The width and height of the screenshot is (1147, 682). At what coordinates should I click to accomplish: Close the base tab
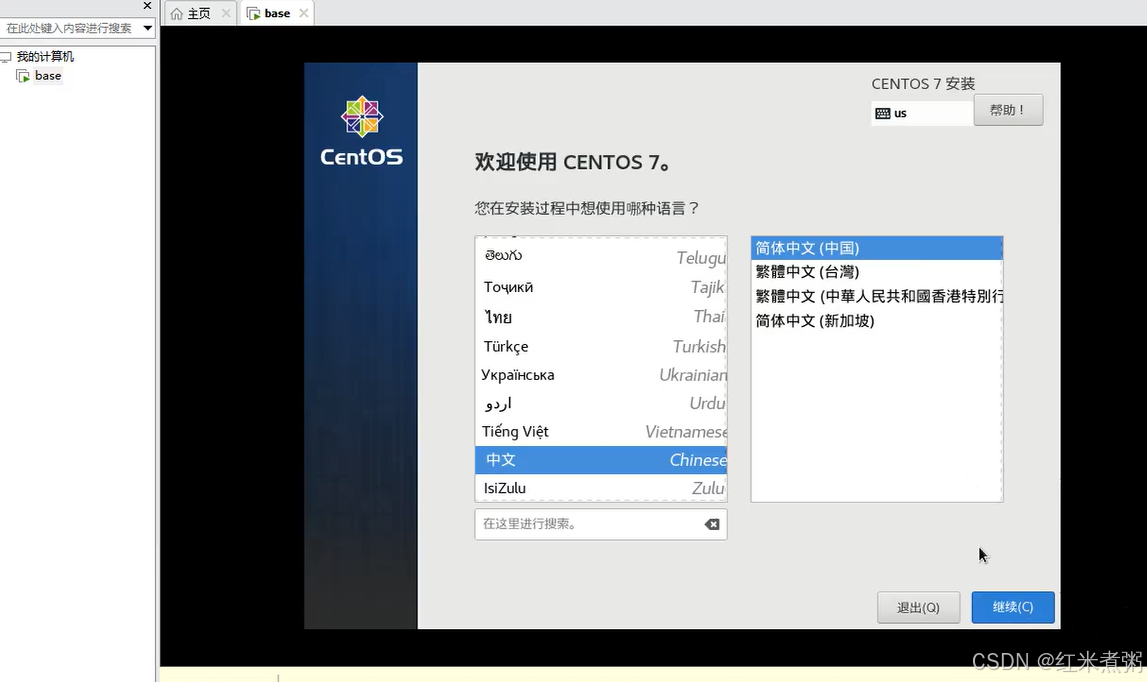coord(304,13)
